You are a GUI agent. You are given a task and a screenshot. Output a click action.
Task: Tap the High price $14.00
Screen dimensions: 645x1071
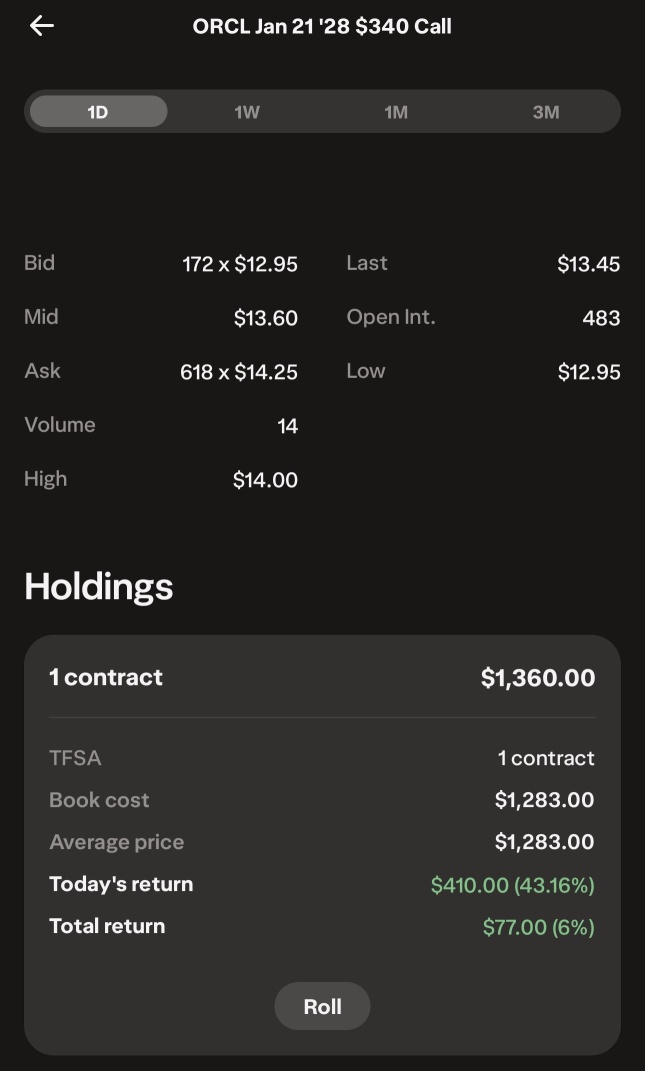(x=265, y=480)
